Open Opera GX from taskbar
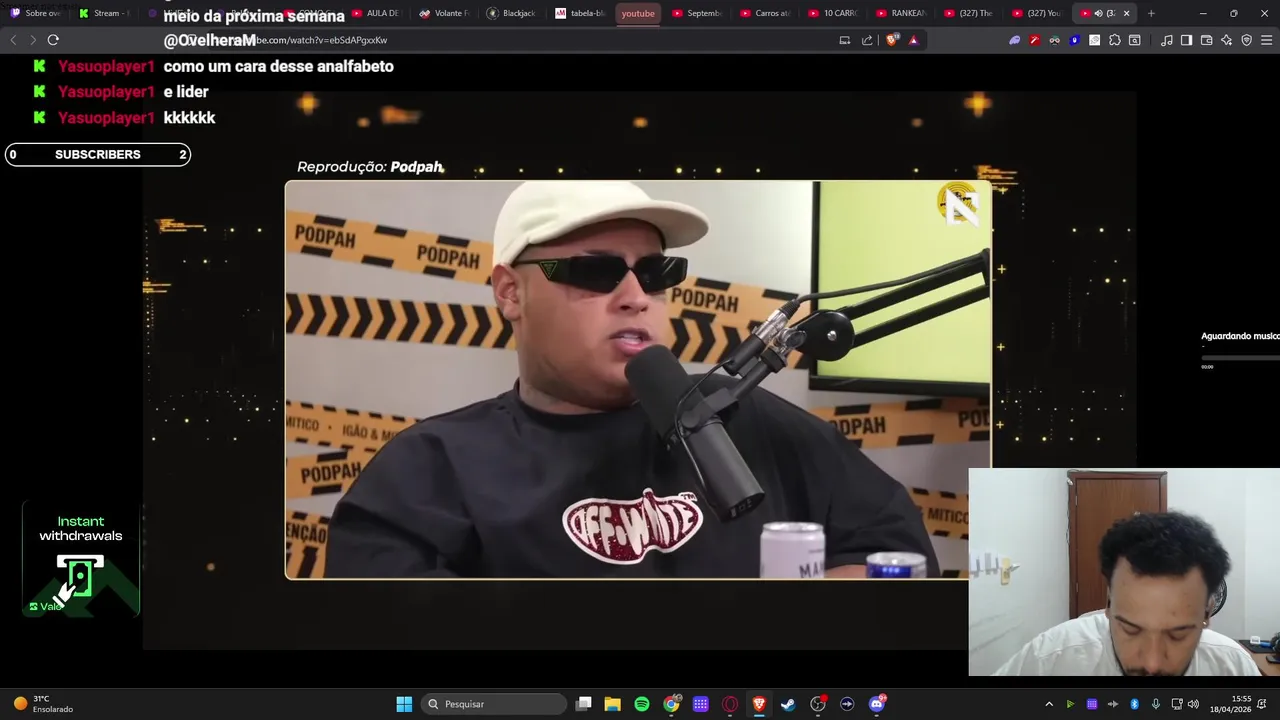 pos(730,704)
